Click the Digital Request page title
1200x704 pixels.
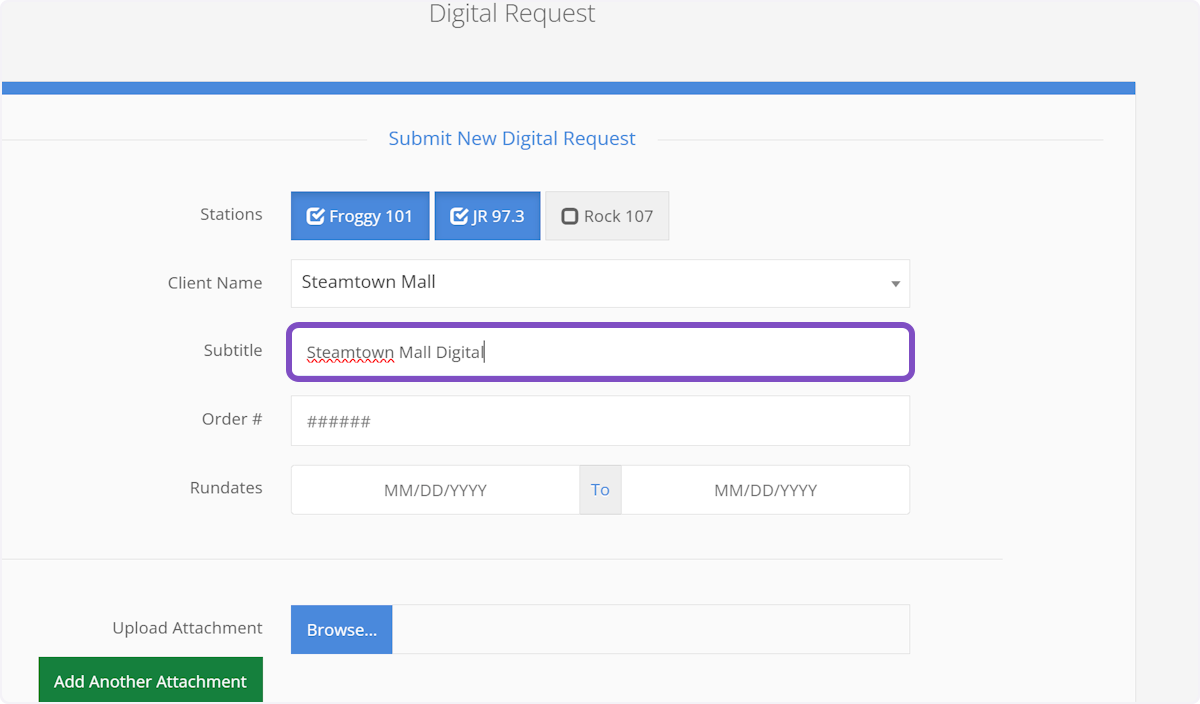click(512, 14)
